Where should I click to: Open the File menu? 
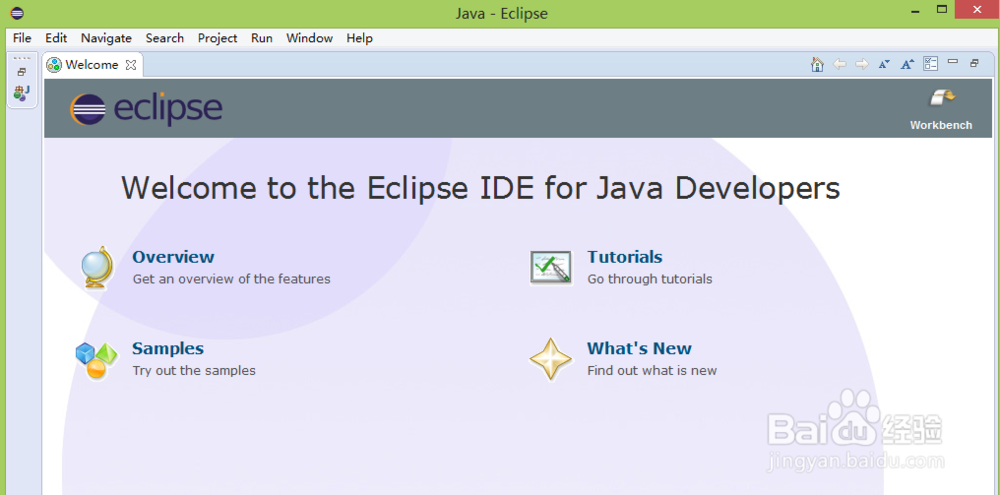tap(22, 38)
